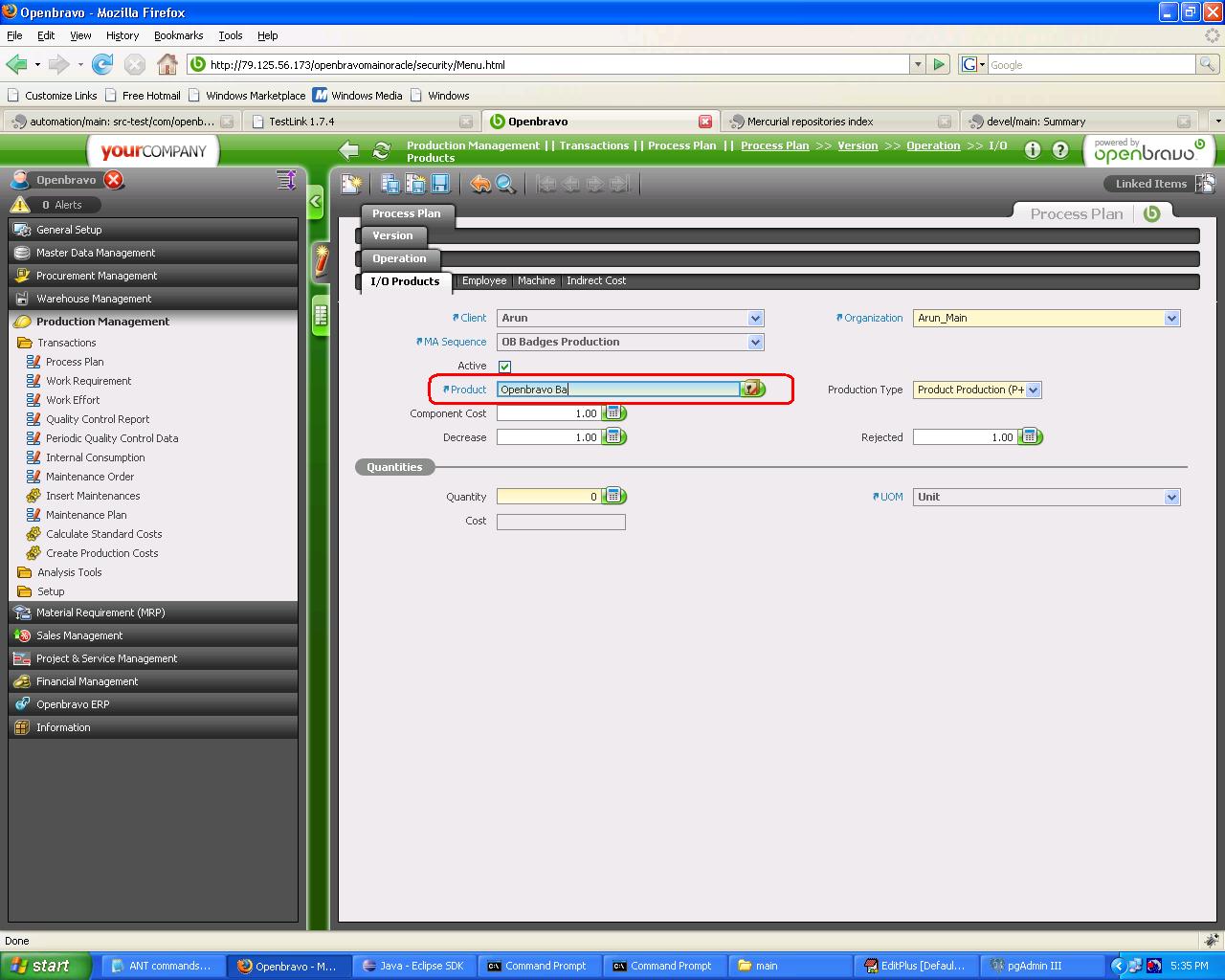
Task: Open the MA Sequence dropdown
Action: point(755,343)
